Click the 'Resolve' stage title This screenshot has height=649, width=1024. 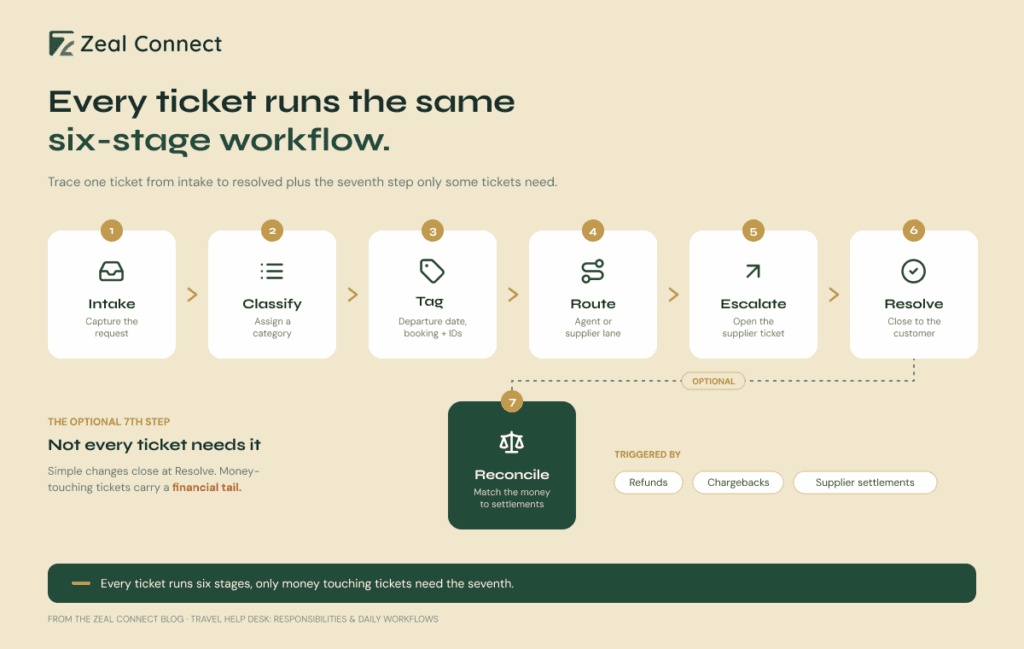click(x=914, y=304)
